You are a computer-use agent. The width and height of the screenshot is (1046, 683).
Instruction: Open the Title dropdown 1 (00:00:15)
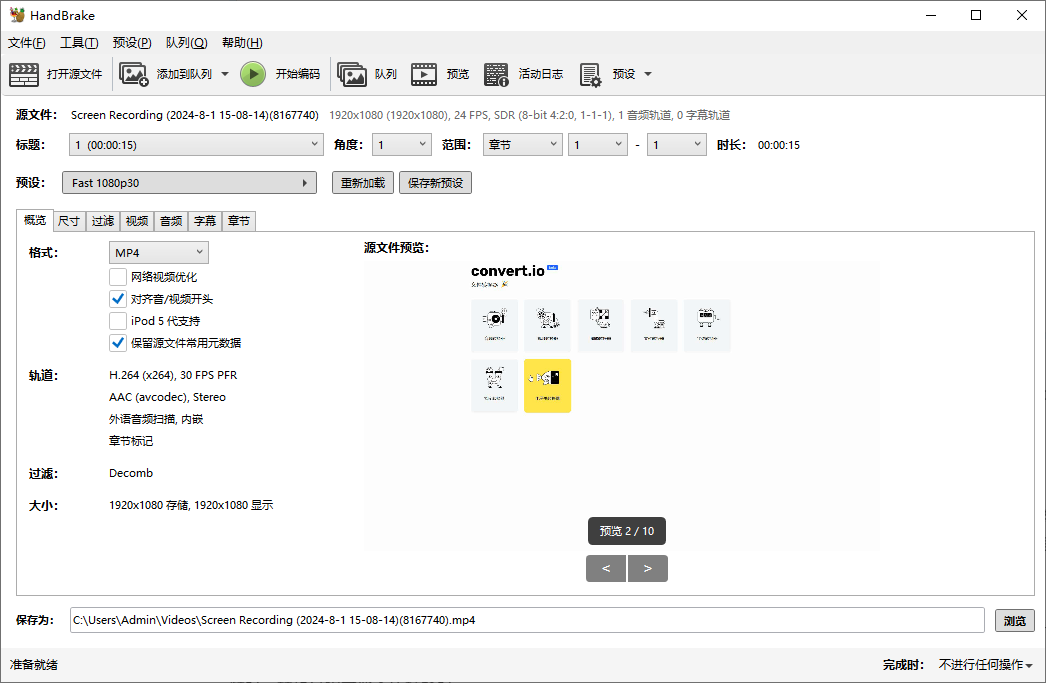click(197, 145)
